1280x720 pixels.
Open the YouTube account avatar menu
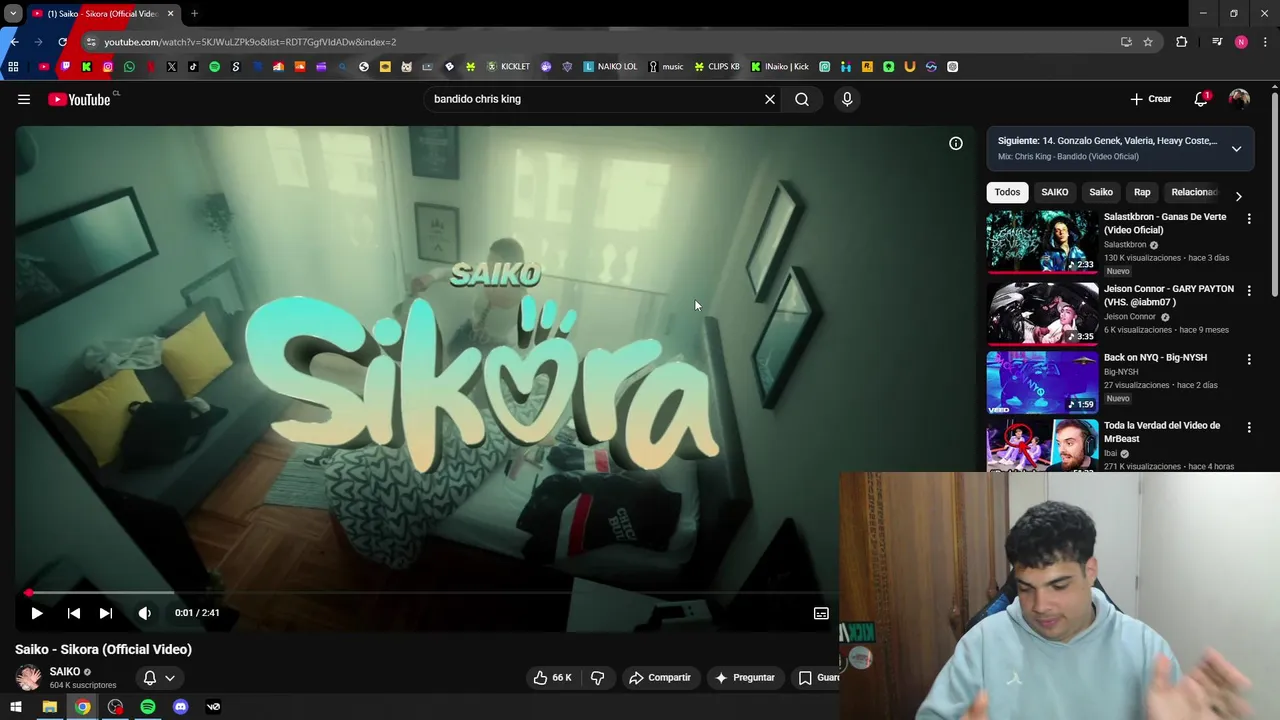(1239, 99)
